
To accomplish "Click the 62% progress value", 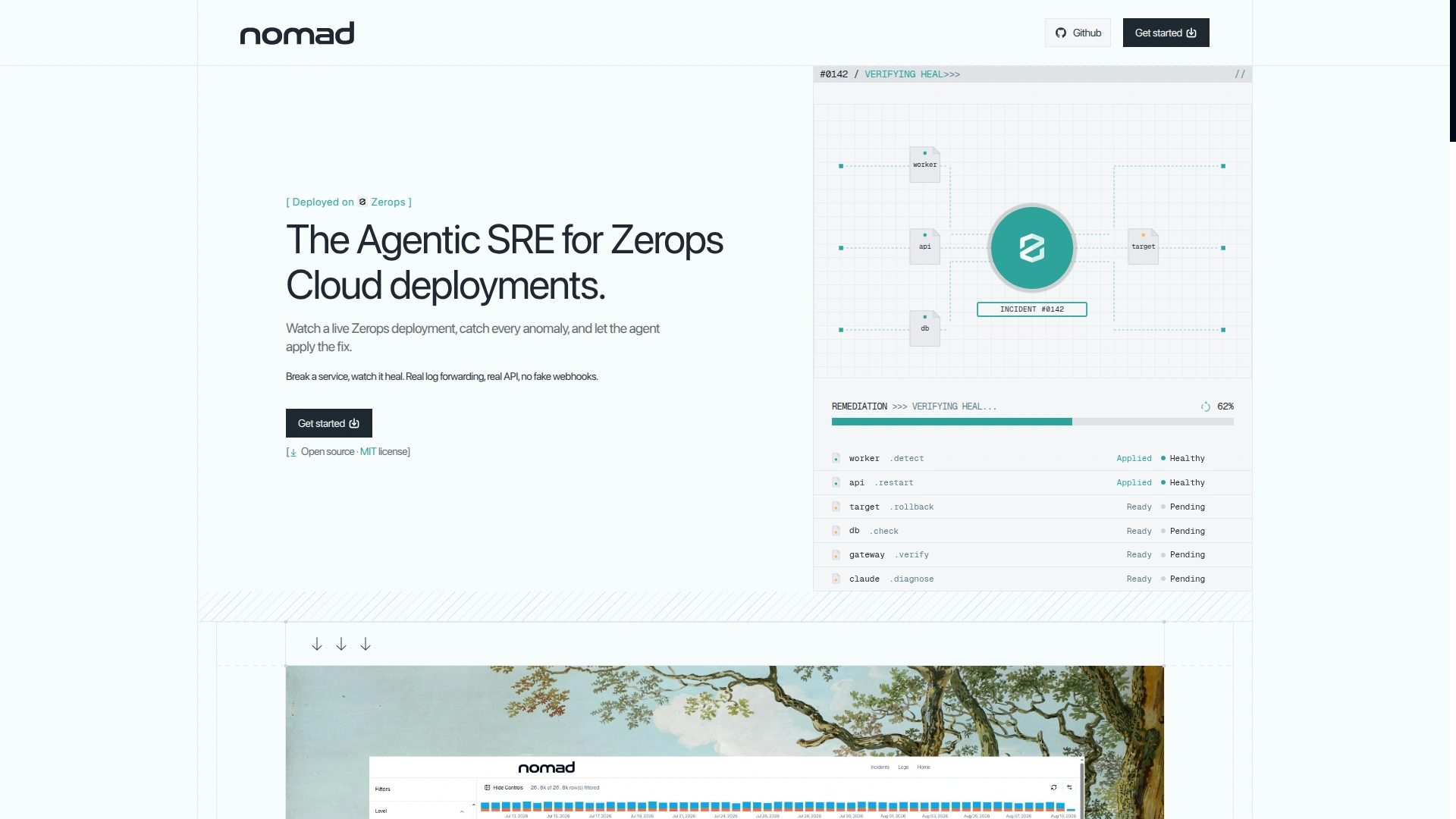I will pyautogui.click(x=1225, y=406).
